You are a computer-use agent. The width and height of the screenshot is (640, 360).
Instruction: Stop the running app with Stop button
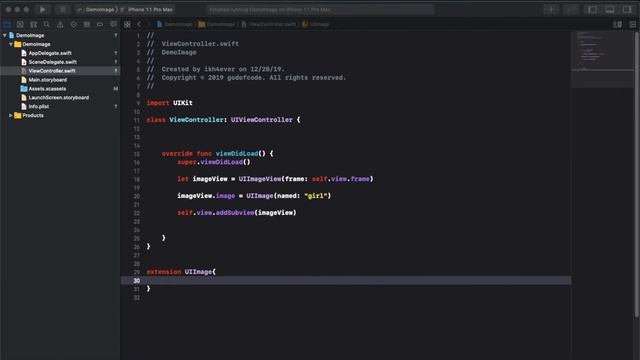click(62, 9)
